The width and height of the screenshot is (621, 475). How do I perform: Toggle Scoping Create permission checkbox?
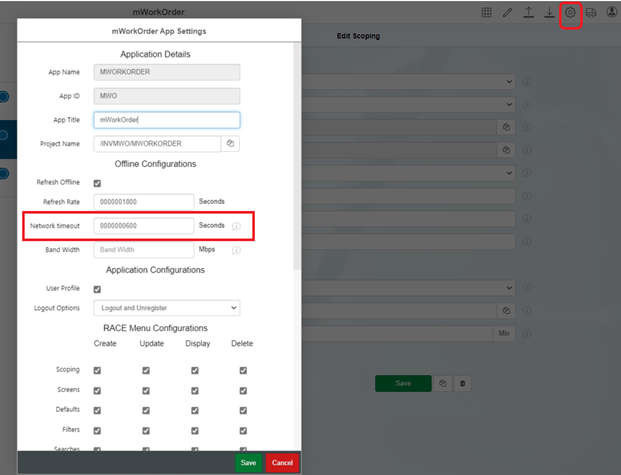97,370
